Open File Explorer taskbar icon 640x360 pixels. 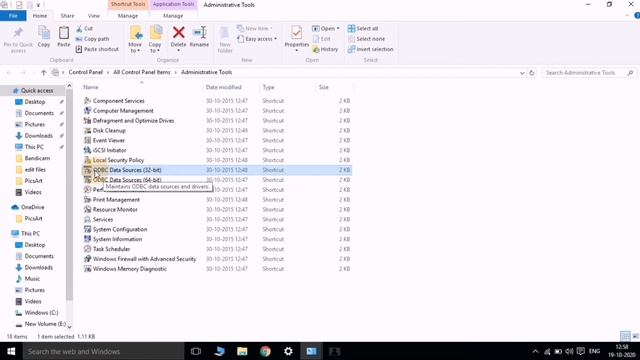click(242, 351)
